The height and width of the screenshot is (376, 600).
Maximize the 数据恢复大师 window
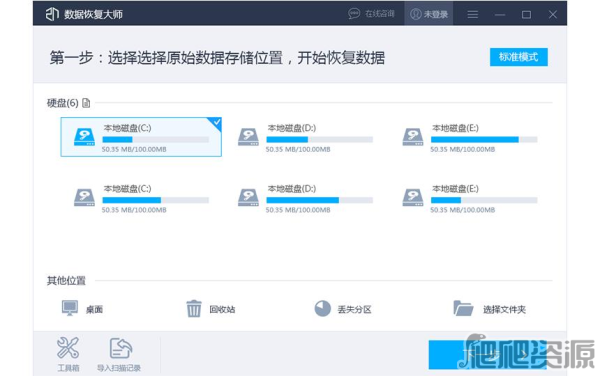(x=527, y=15)
